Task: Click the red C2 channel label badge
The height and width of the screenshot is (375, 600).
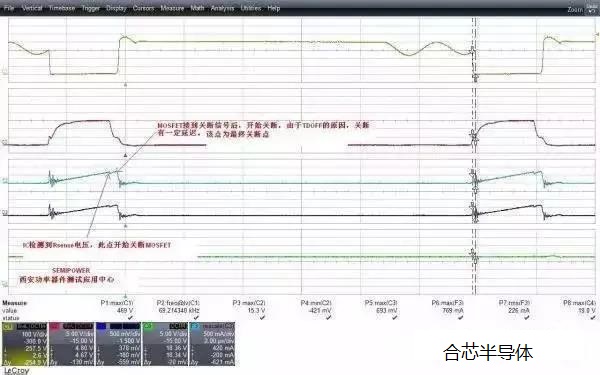Action: click(55, 326)
